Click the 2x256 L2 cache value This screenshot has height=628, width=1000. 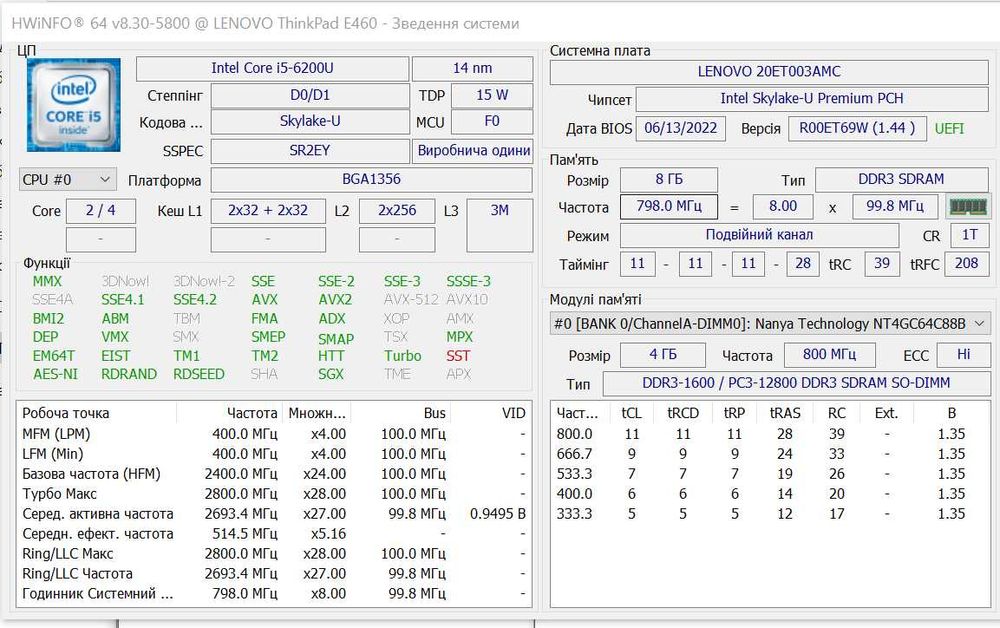(x=397, y=211)
